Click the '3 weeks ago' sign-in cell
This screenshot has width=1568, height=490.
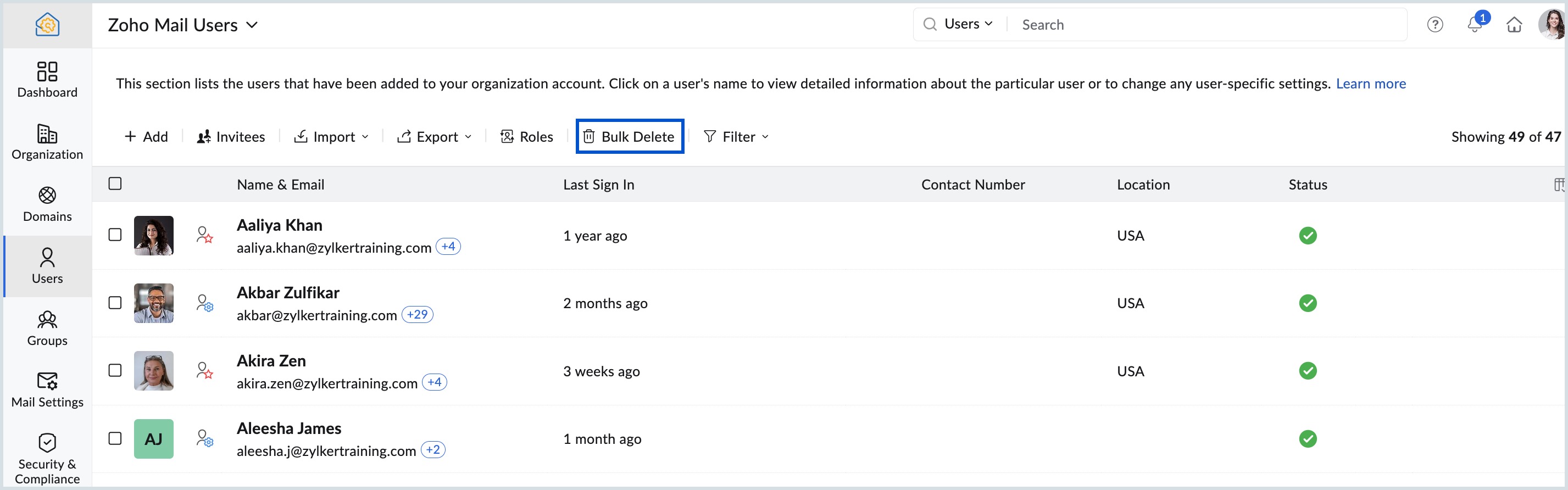click(601, 371)
